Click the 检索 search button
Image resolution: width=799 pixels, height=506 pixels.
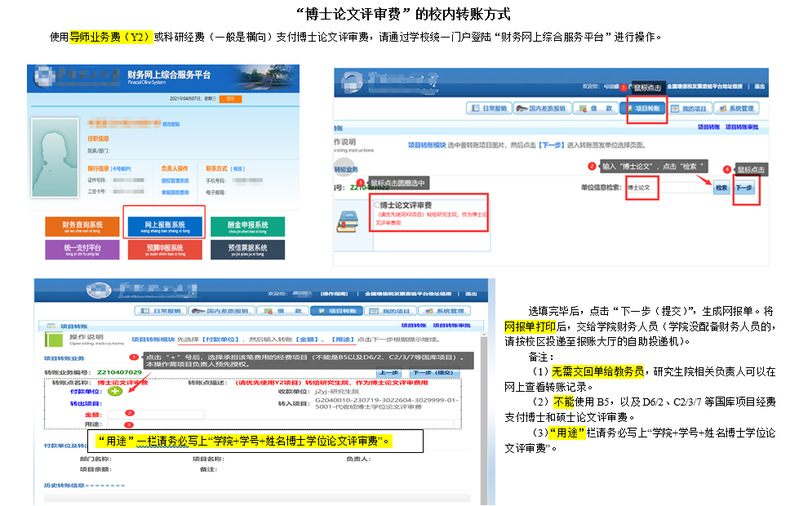[x=720, y=187]
